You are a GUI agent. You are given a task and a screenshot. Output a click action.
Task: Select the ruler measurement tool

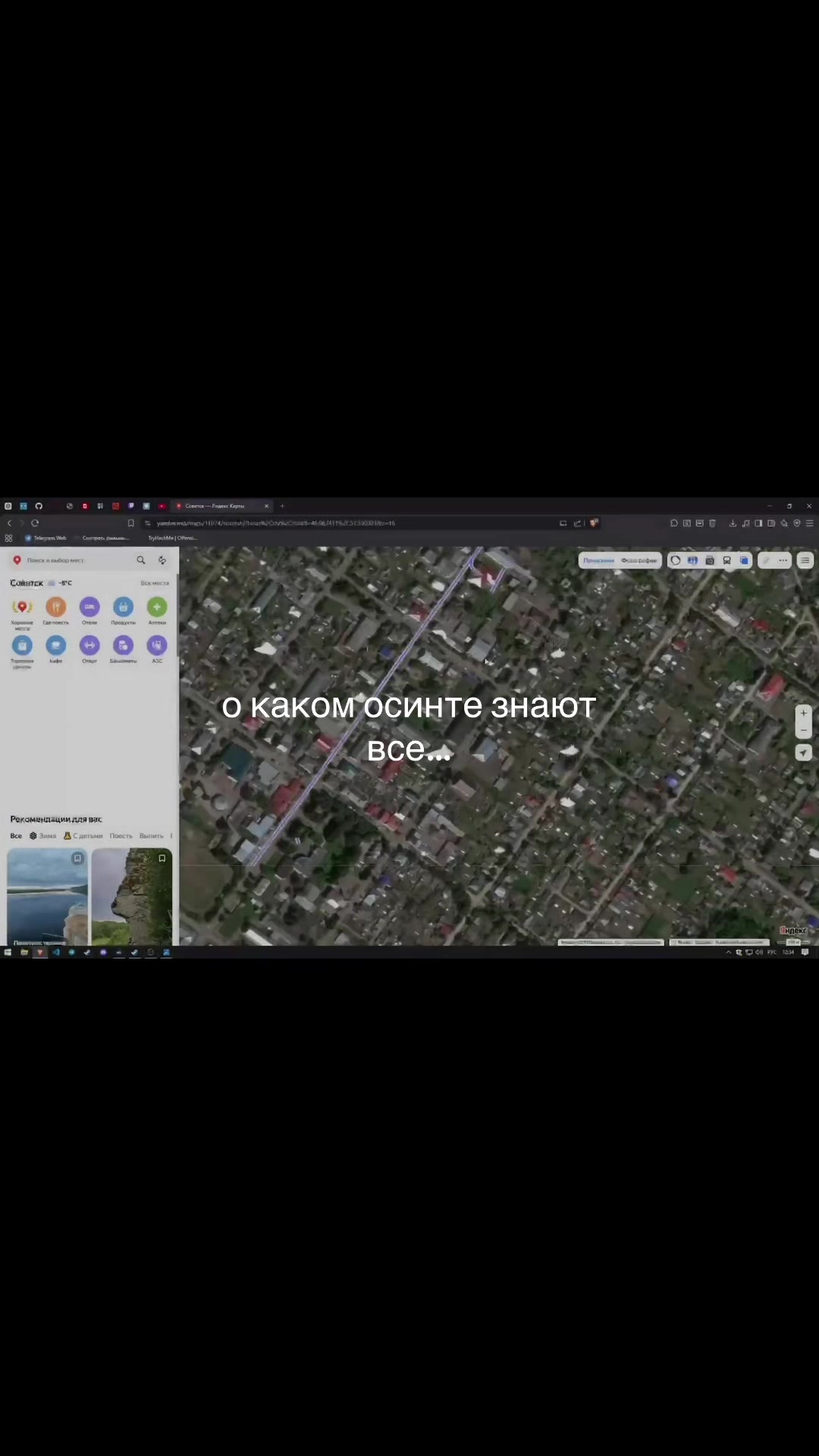tap(766, 560)
